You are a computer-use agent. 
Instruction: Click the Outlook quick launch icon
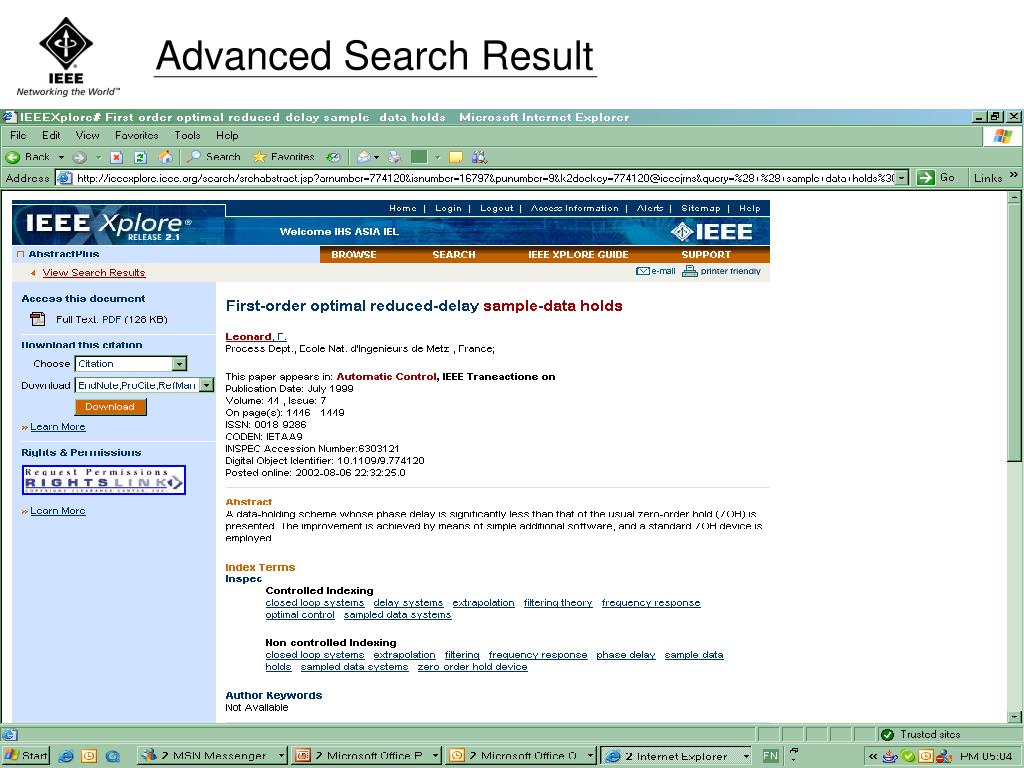(89, 756)
